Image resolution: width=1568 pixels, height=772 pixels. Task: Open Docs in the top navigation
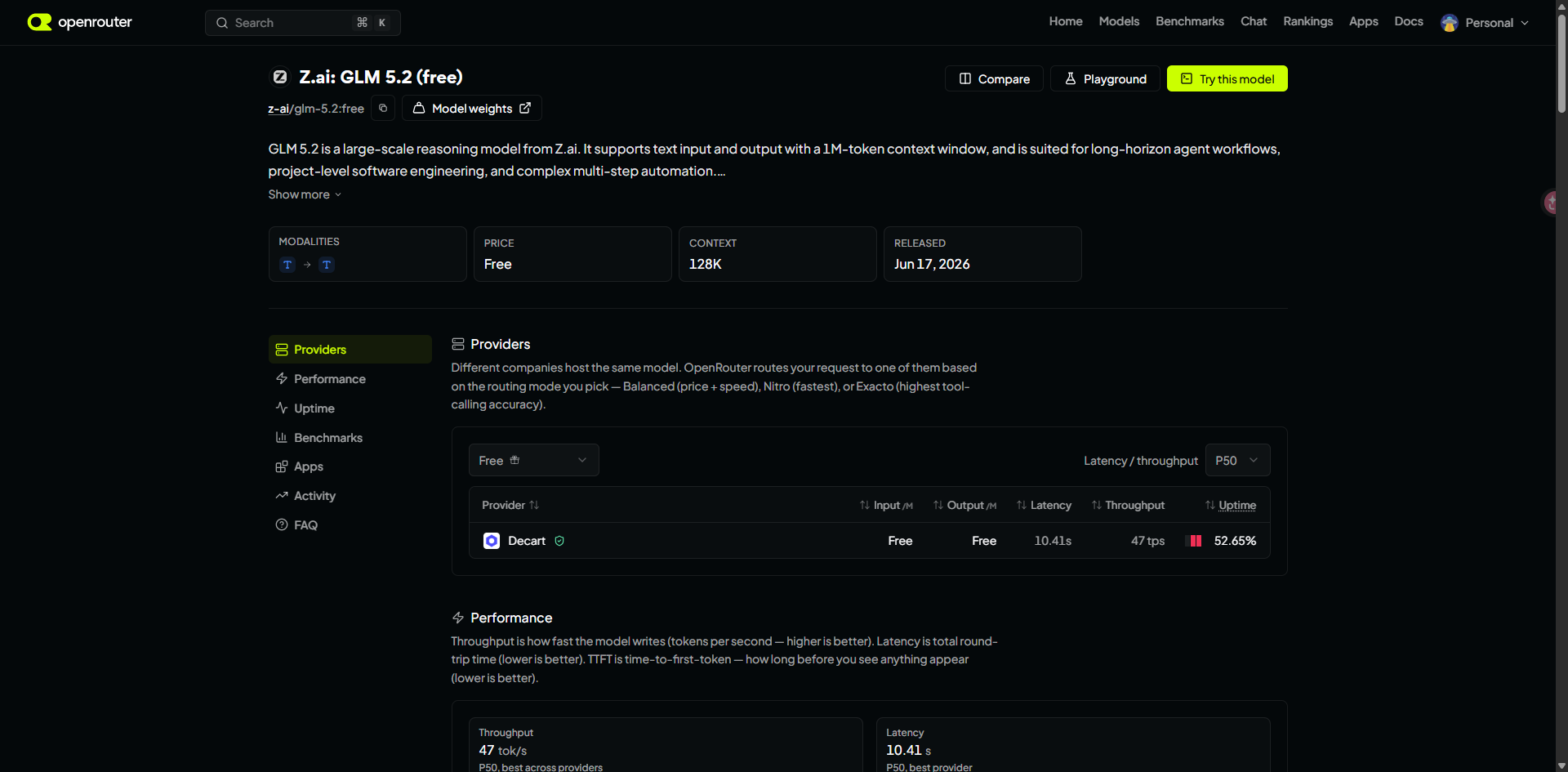(x=1409, y=21)
